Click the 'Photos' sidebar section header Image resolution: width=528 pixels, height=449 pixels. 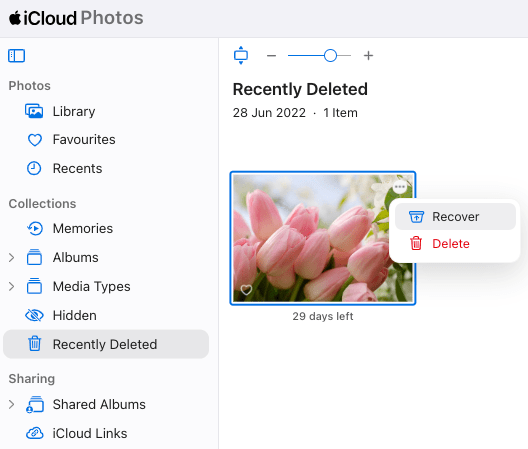(x=30, y=86)
